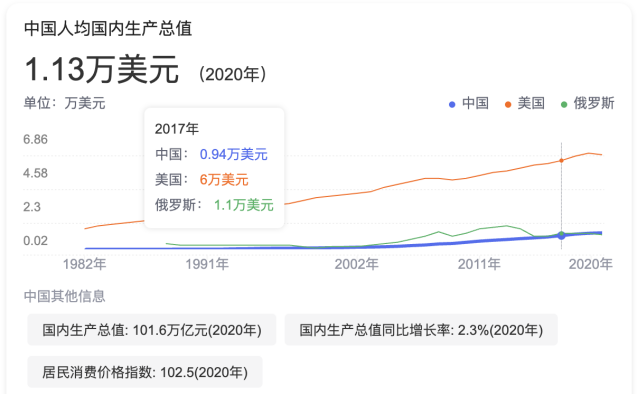The image size is (637, 394).
Task: Click the 2011年 axis label
Action: coord(479,264)
